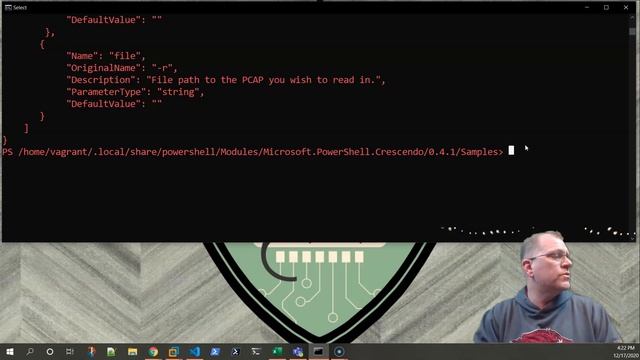Screen dimensions: 640x360
Task: Open Excel from the taskbar
Action: [x=277, y=351]
